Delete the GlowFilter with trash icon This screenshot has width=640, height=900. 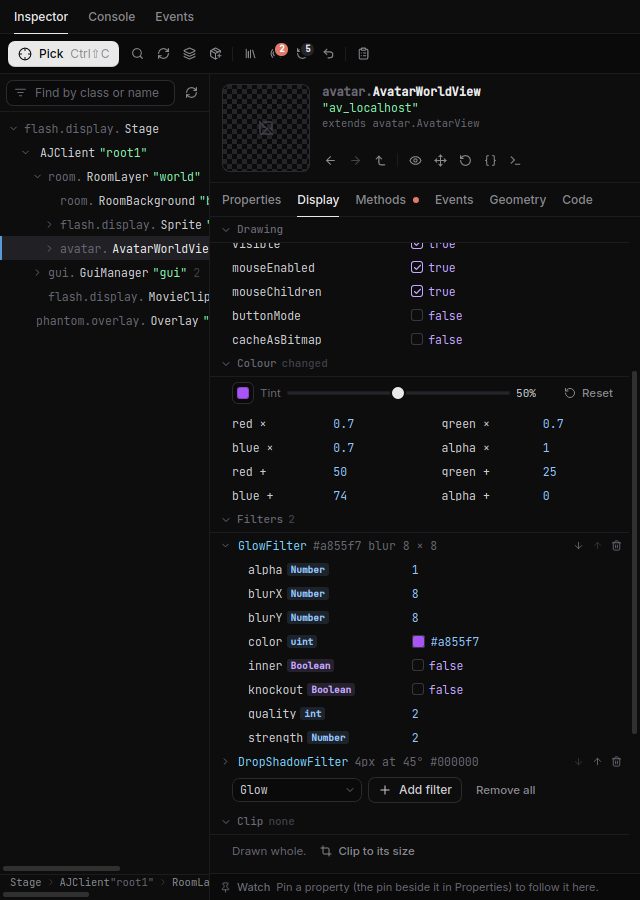616,546
